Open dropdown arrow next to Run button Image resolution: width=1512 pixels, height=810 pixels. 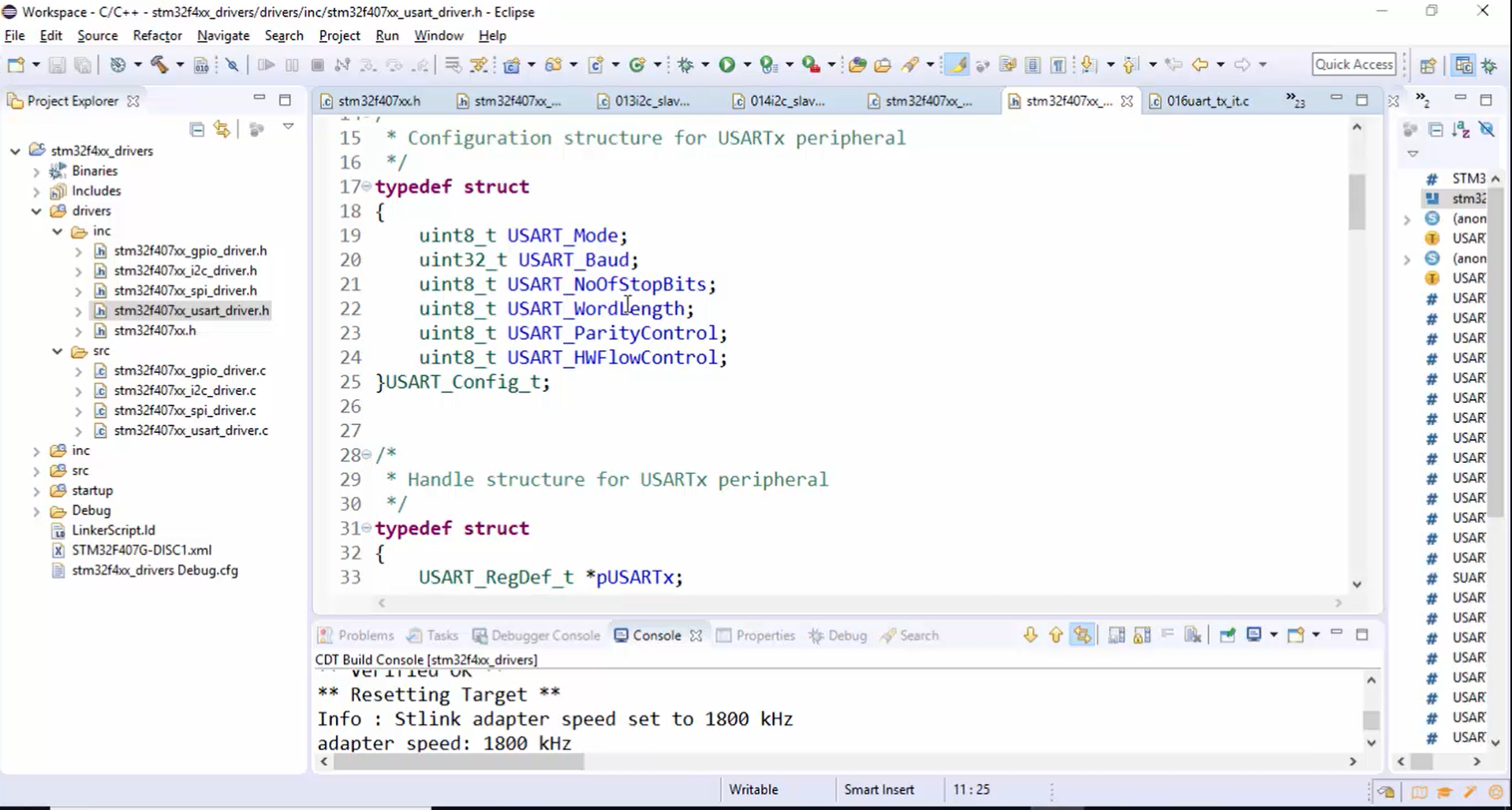tap(747, 65)
